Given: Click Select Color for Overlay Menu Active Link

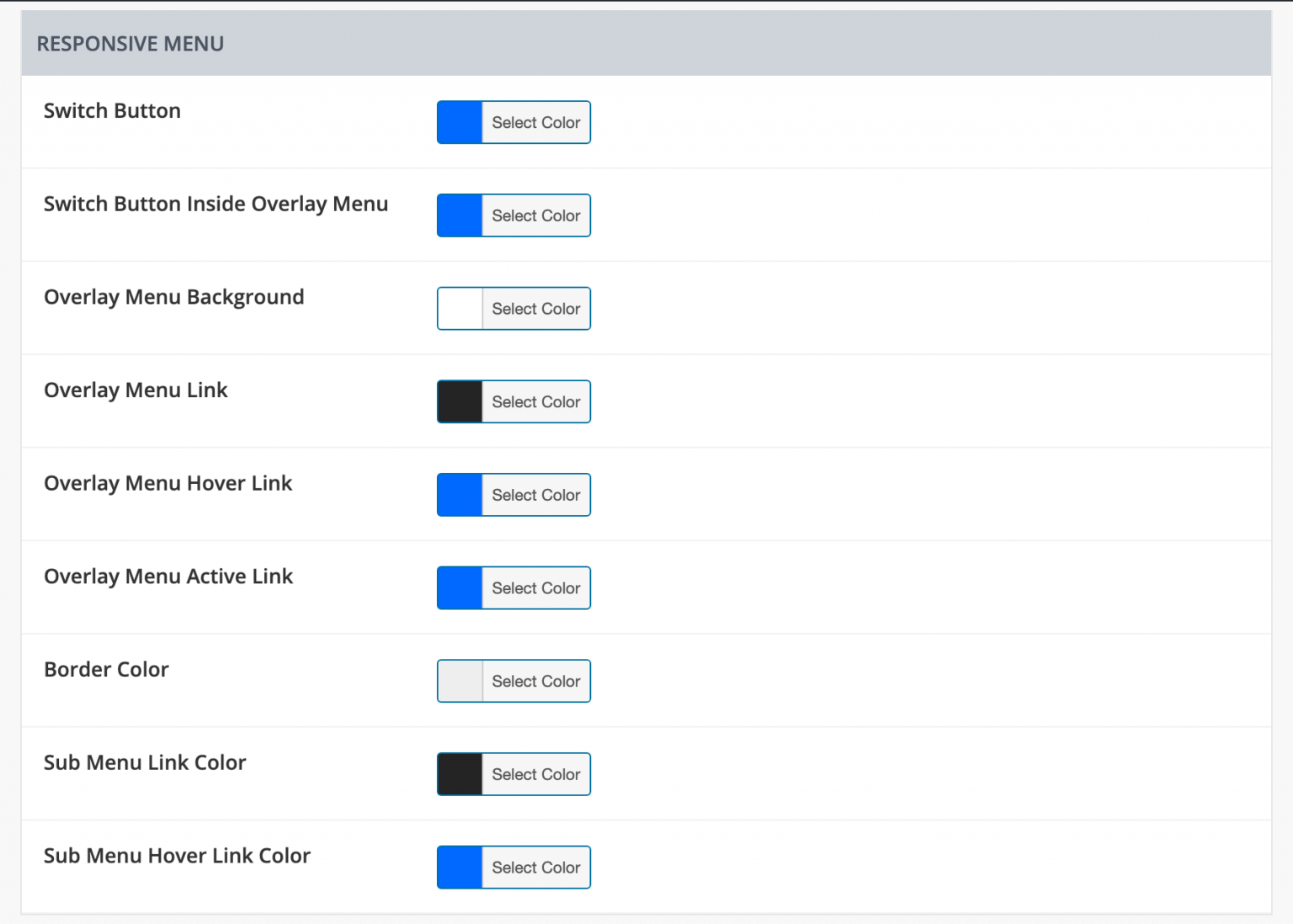Looking at the screenshot, I should click(x=535, y=587).
